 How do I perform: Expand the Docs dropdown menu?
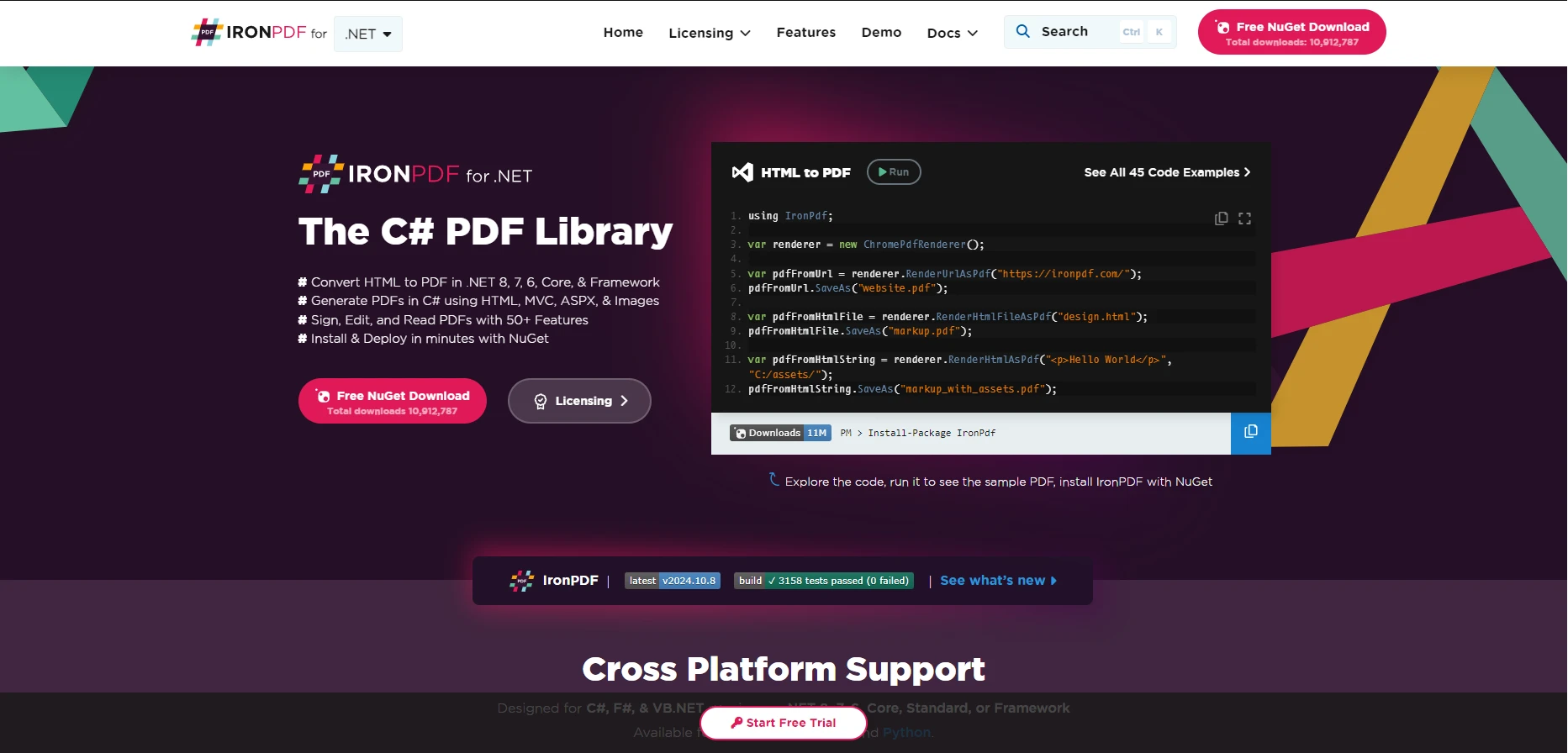coord(952,33)
